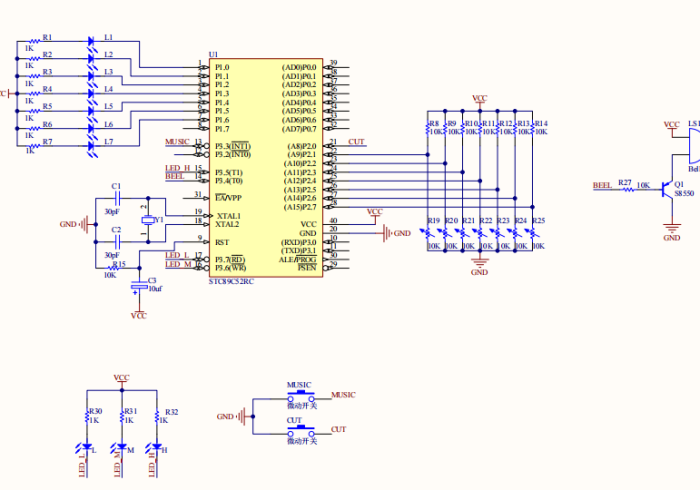The width and height of the screenshot is (700, 490).
Task: Select the XTAL1 pin label on U1
Action: tap(228, 215)
